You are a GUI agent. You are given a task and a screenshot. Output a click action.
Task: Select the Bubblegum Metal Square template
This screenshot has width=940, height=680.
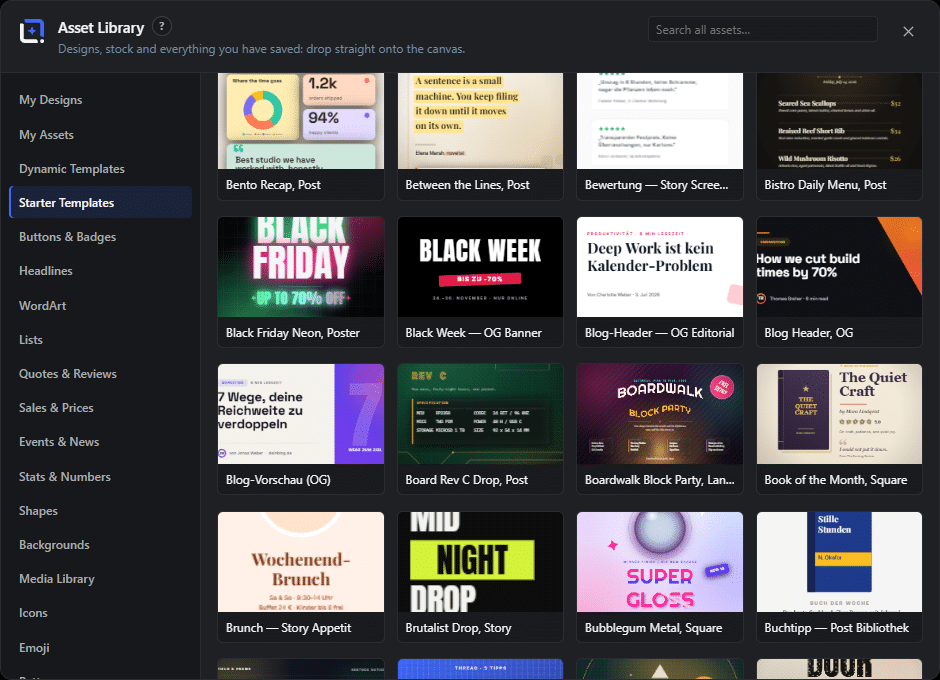pyautogui.click(x=659, y=577)
